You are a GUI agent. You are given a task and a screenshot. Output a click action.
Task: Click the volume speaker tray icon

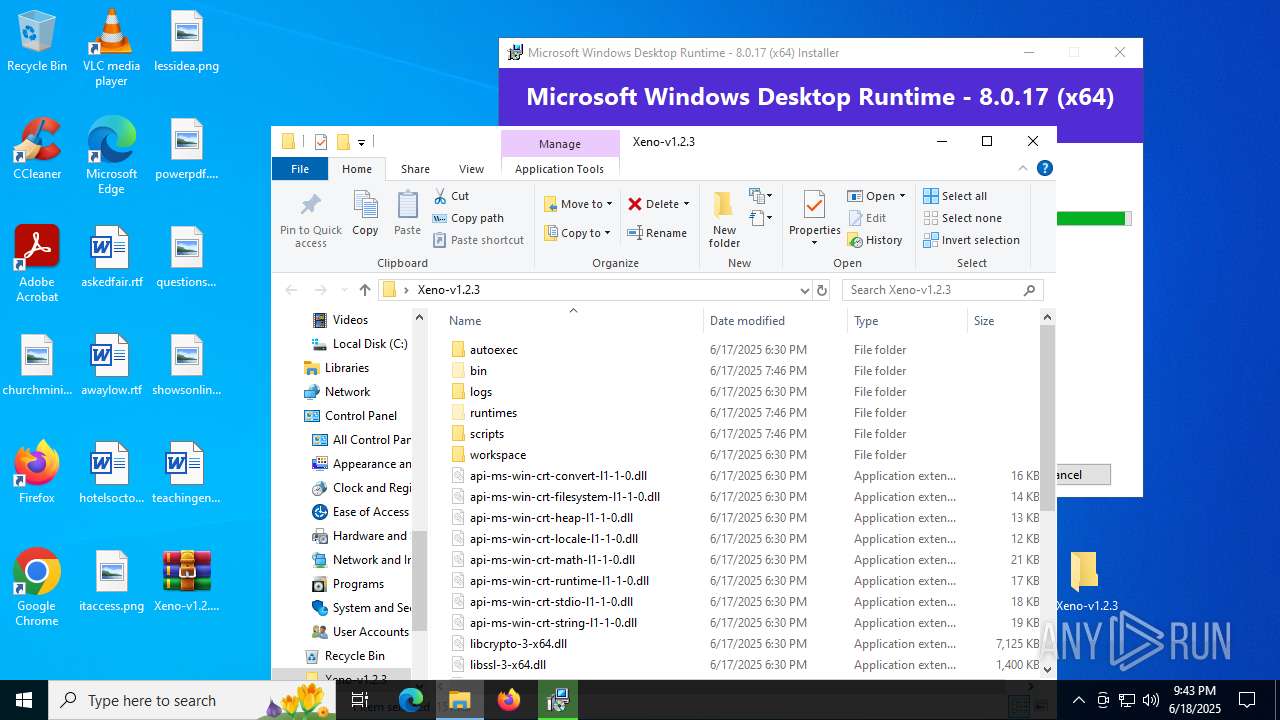click(x=1150, y=700)
